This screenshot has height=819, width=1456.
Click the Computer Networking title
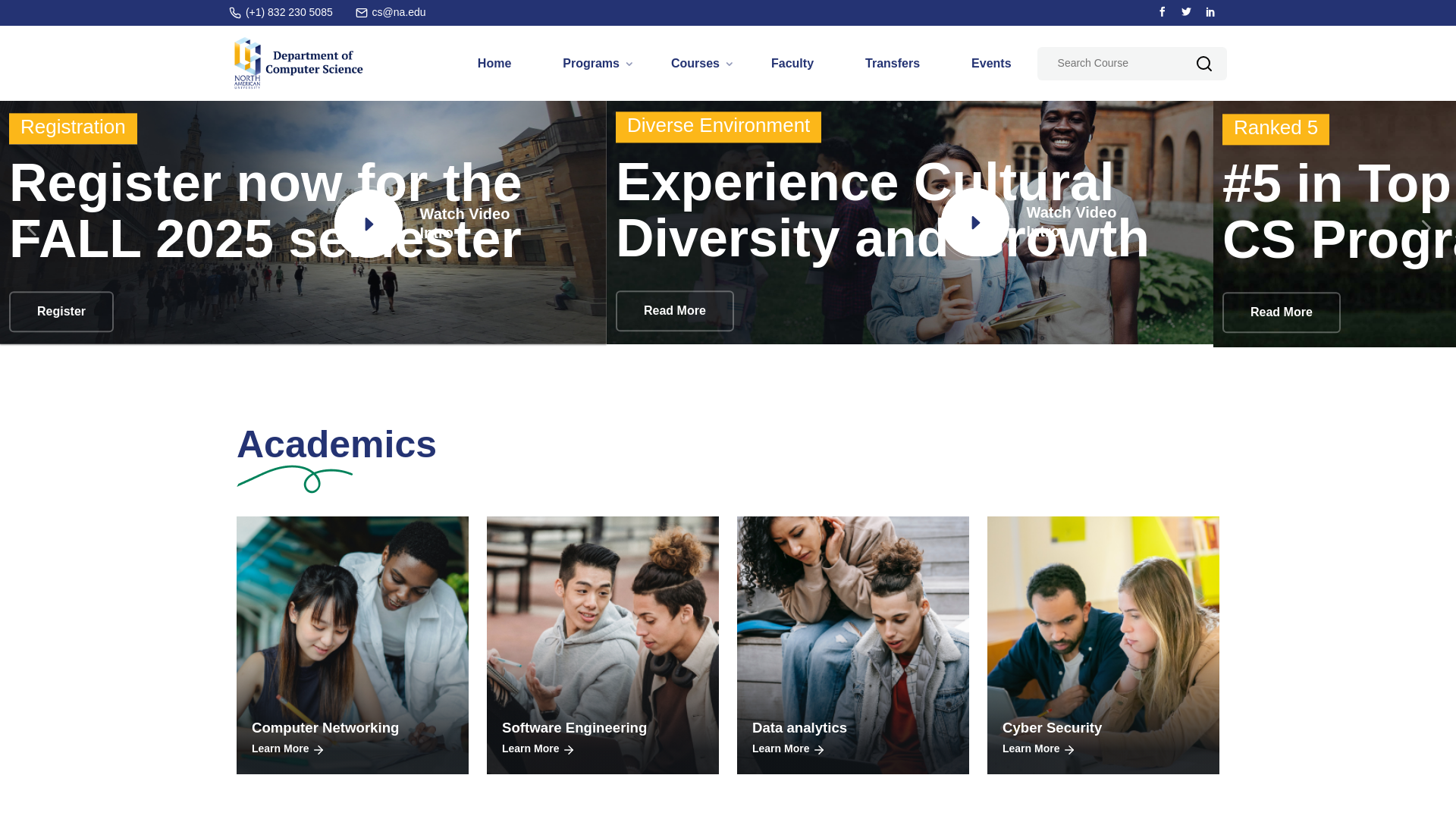[325, 728]
